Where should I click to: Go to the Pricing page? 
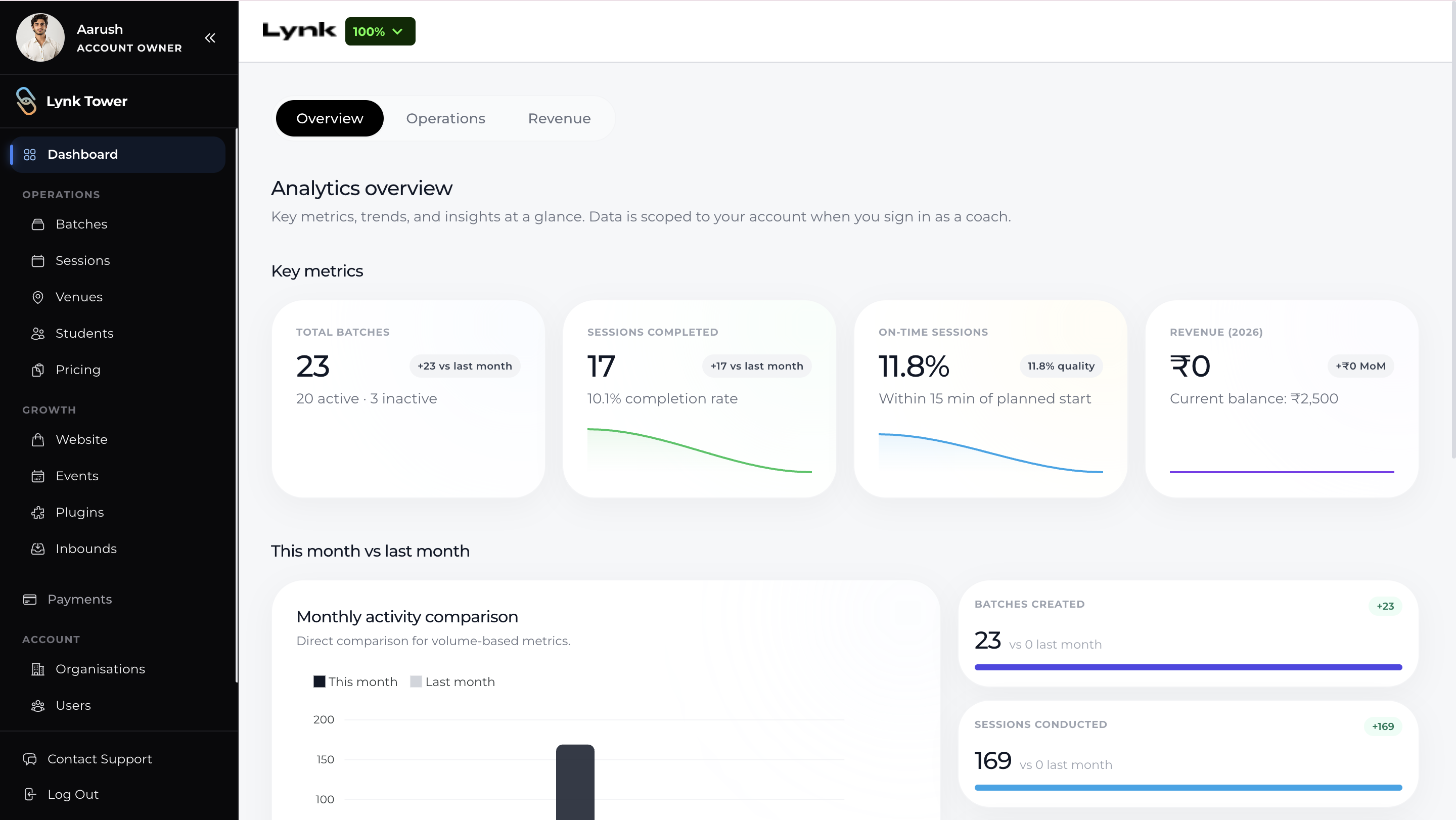pyautogui.click(x=78, y=370)
